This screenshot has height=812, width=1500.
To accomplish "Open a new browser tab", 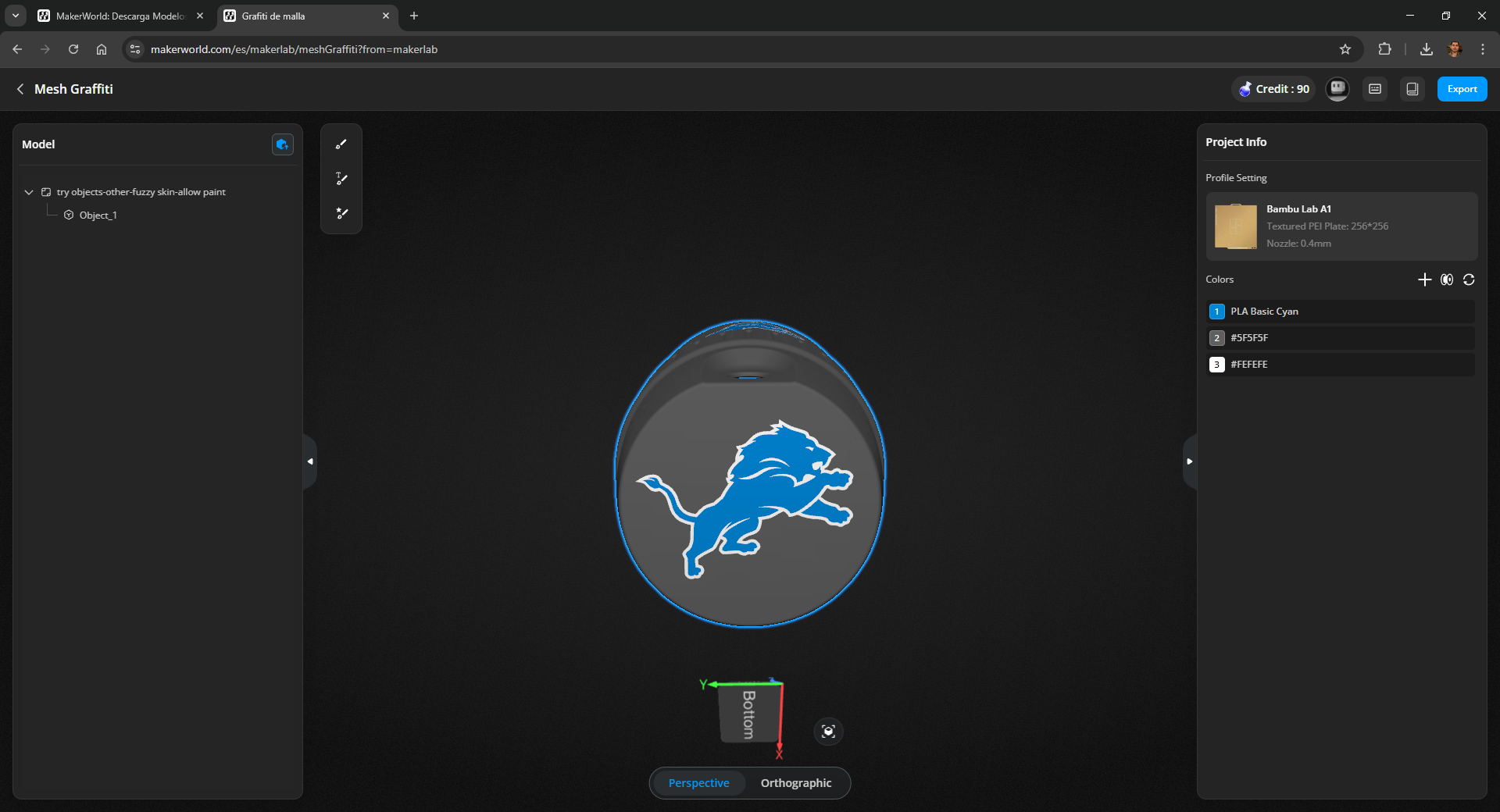I will coord(414,16).
